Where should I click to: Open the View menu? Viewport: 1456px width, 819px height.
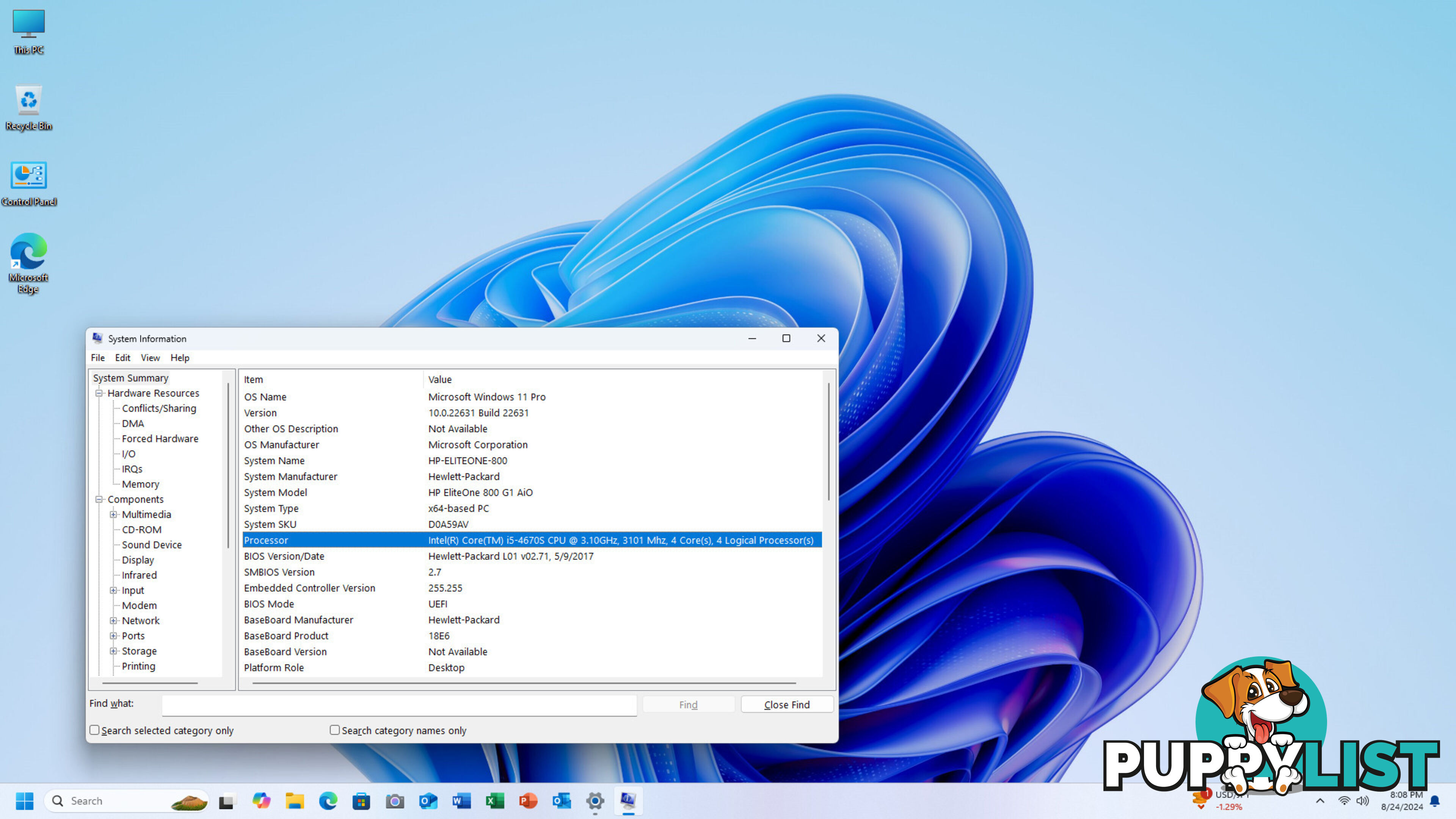click(x=151, y=358)
